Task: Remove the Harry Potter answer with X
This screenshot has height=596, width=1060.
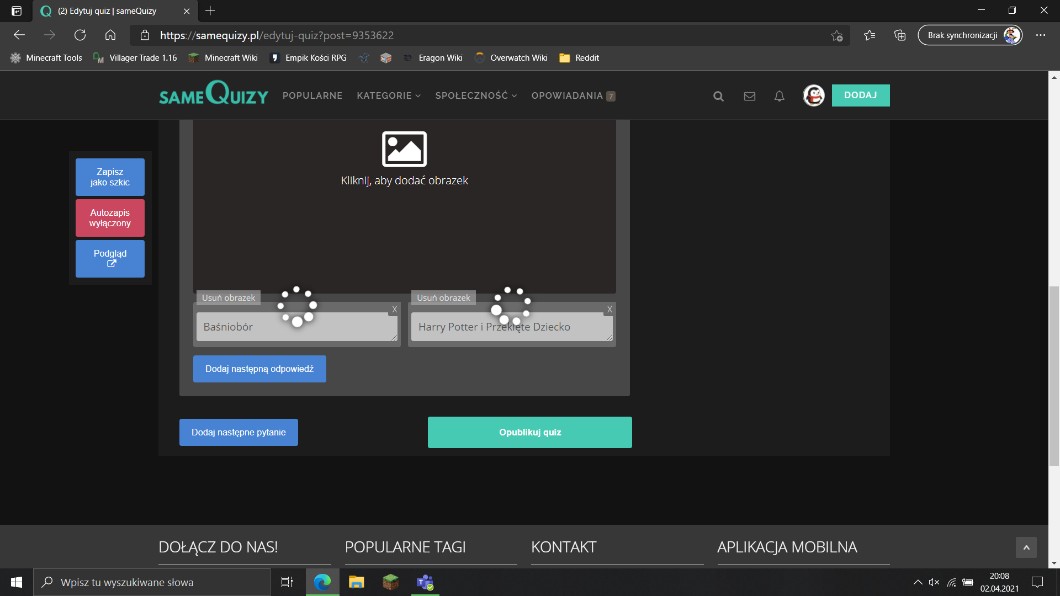Action: [x=610, y=309]
